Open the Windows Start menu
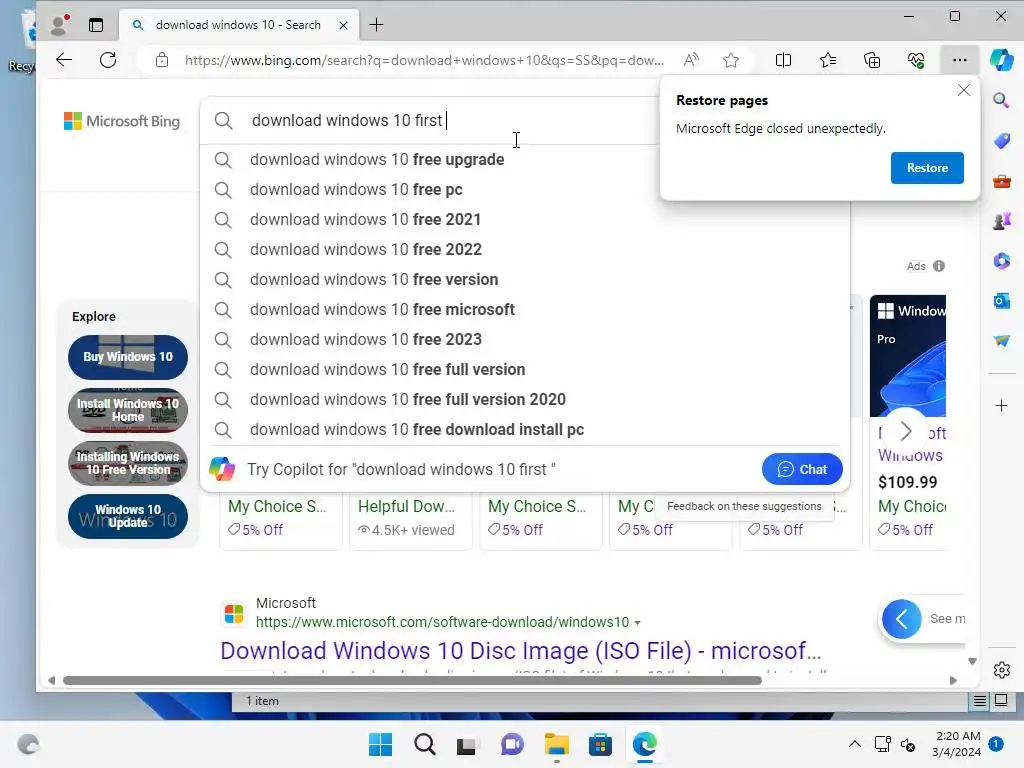This screenshot has width=1024, height=768. tap(380, 744)
